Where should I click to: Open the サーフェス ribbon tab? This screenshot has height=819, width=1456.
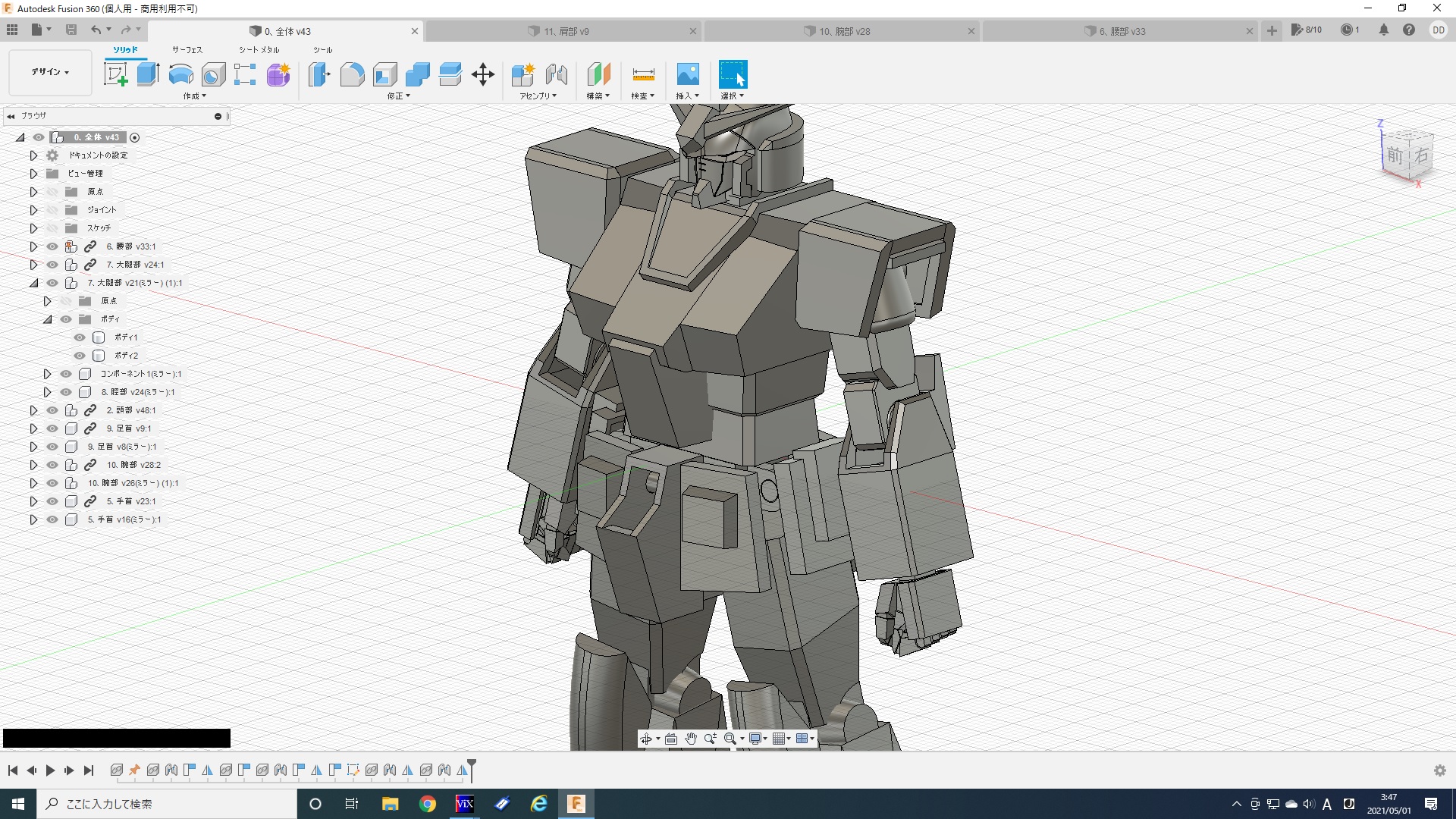[x=187, y=50]
